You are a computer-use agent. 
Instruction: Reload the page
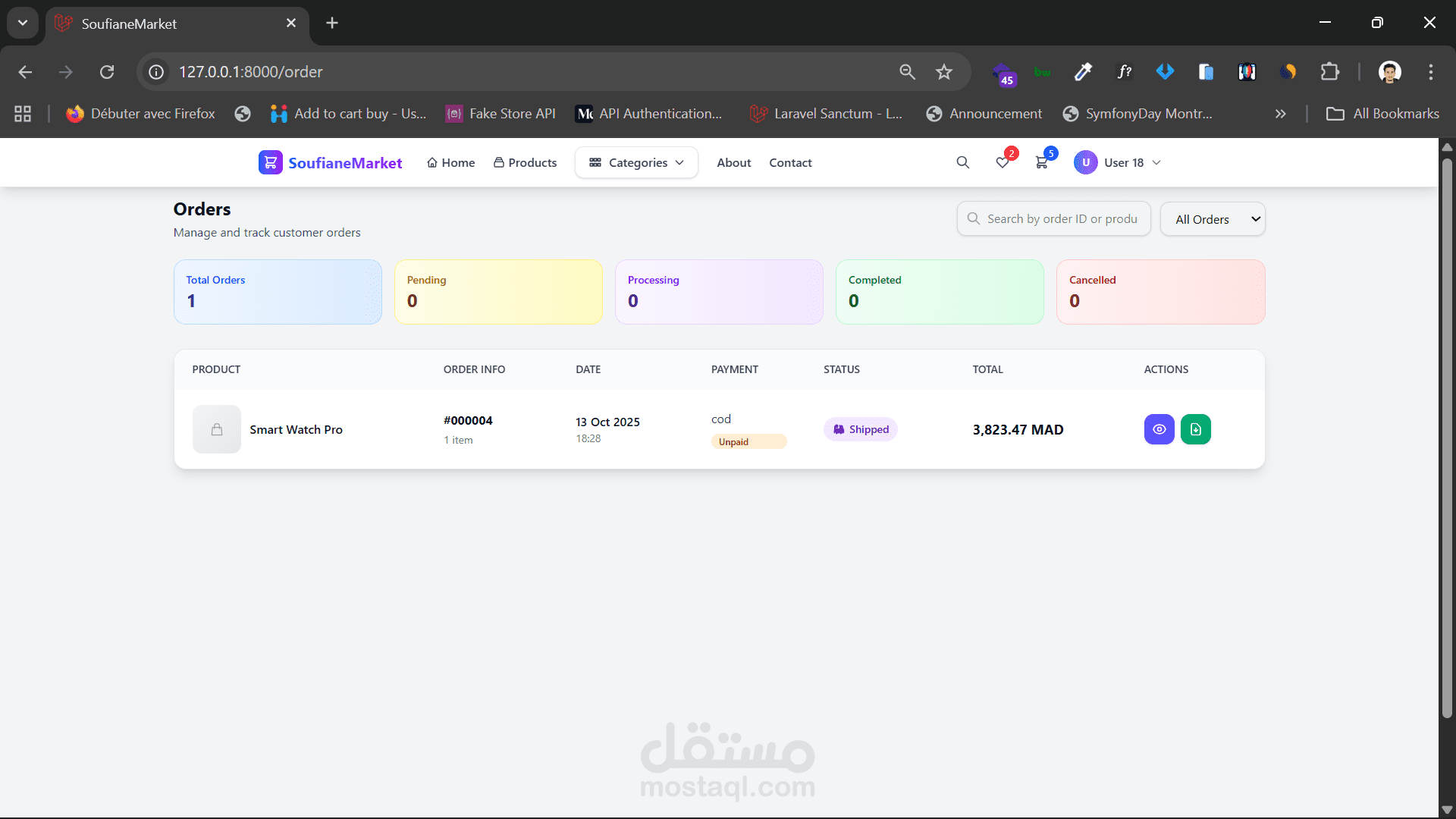pos(107,72)
